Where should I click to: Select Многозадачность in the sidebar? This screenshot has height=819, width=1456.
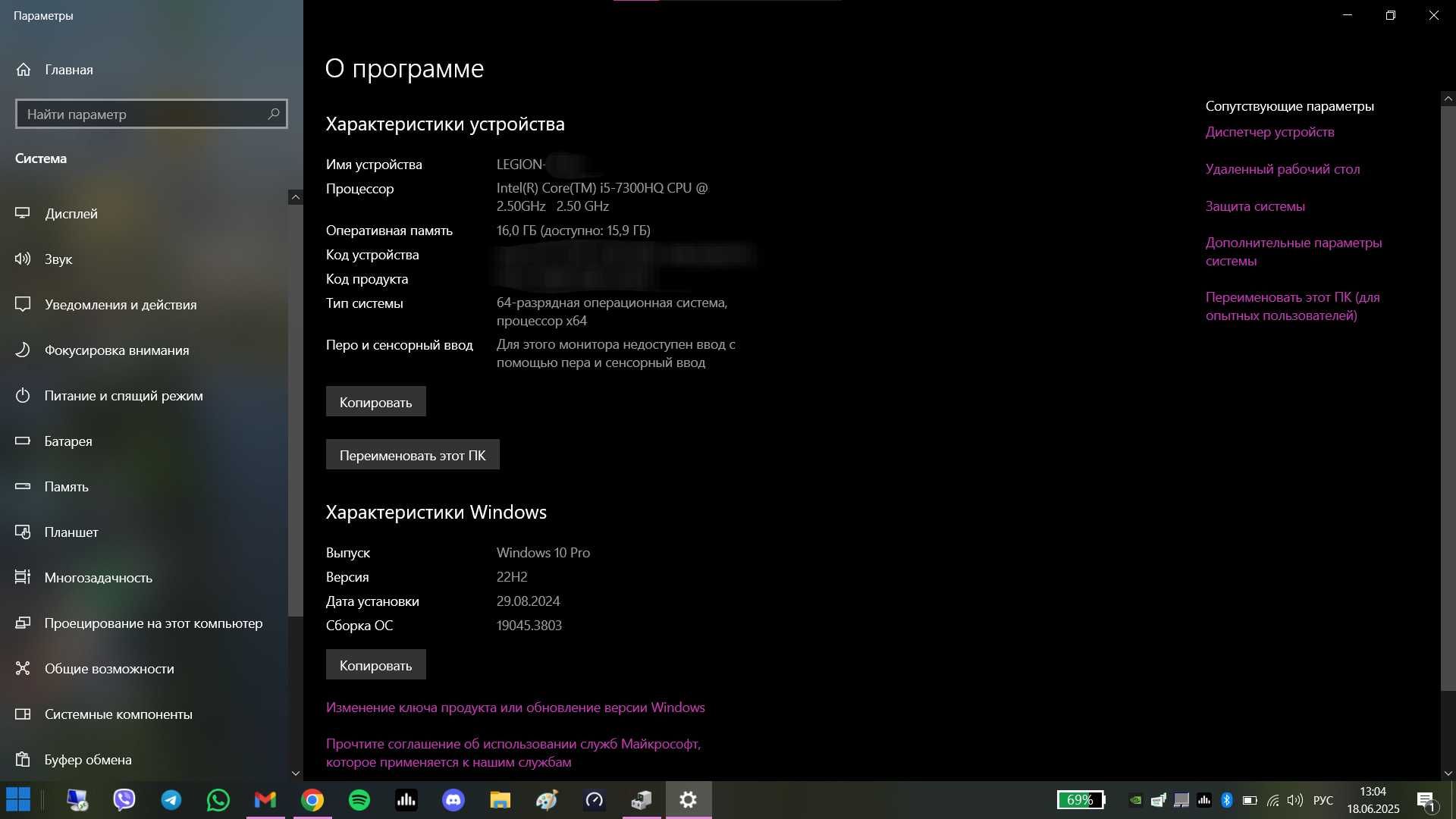pos(144,578)
